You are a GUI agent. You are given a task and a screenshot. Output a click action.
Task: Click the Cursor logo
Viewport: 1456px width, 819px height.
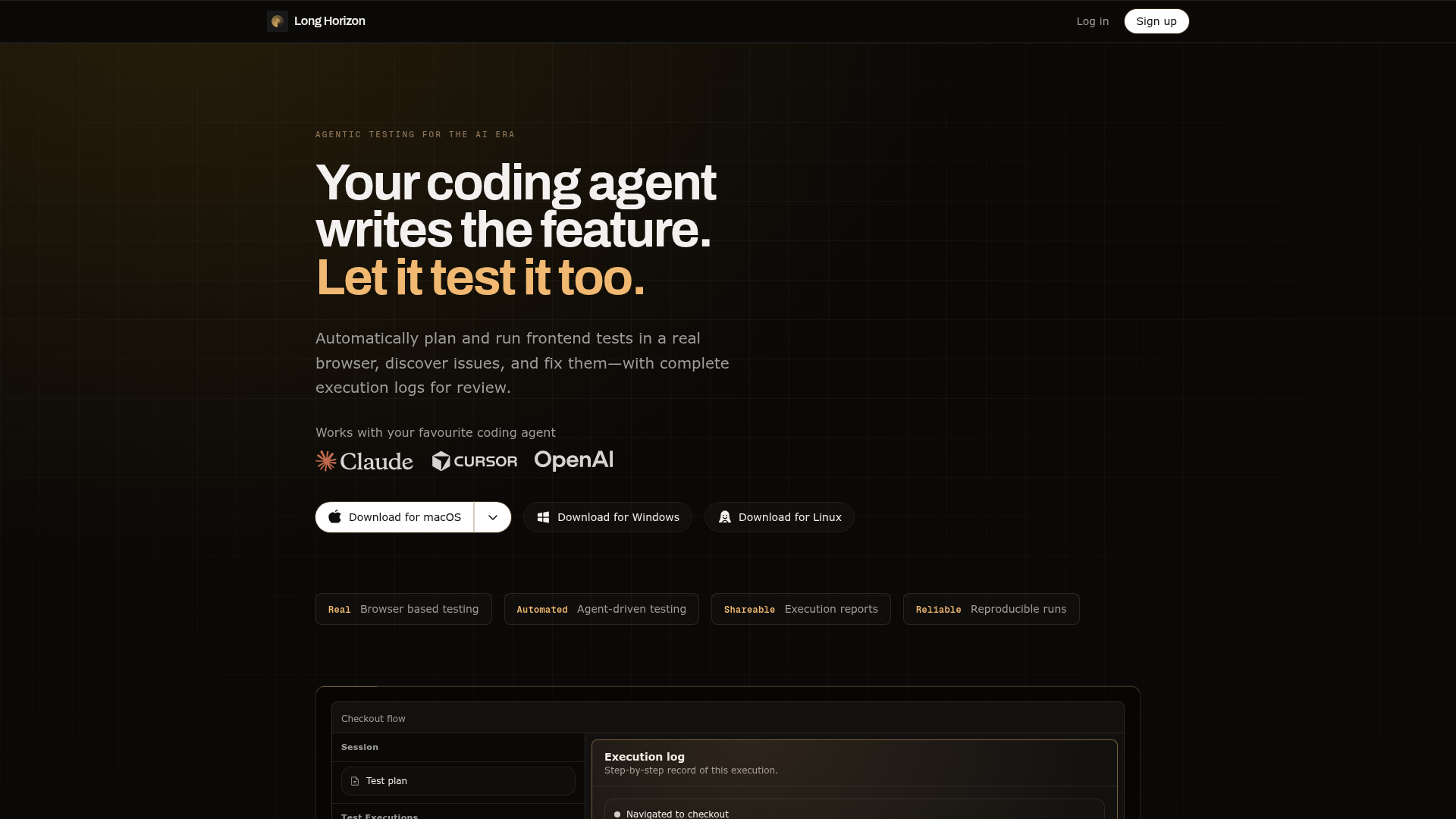[475, 461]
